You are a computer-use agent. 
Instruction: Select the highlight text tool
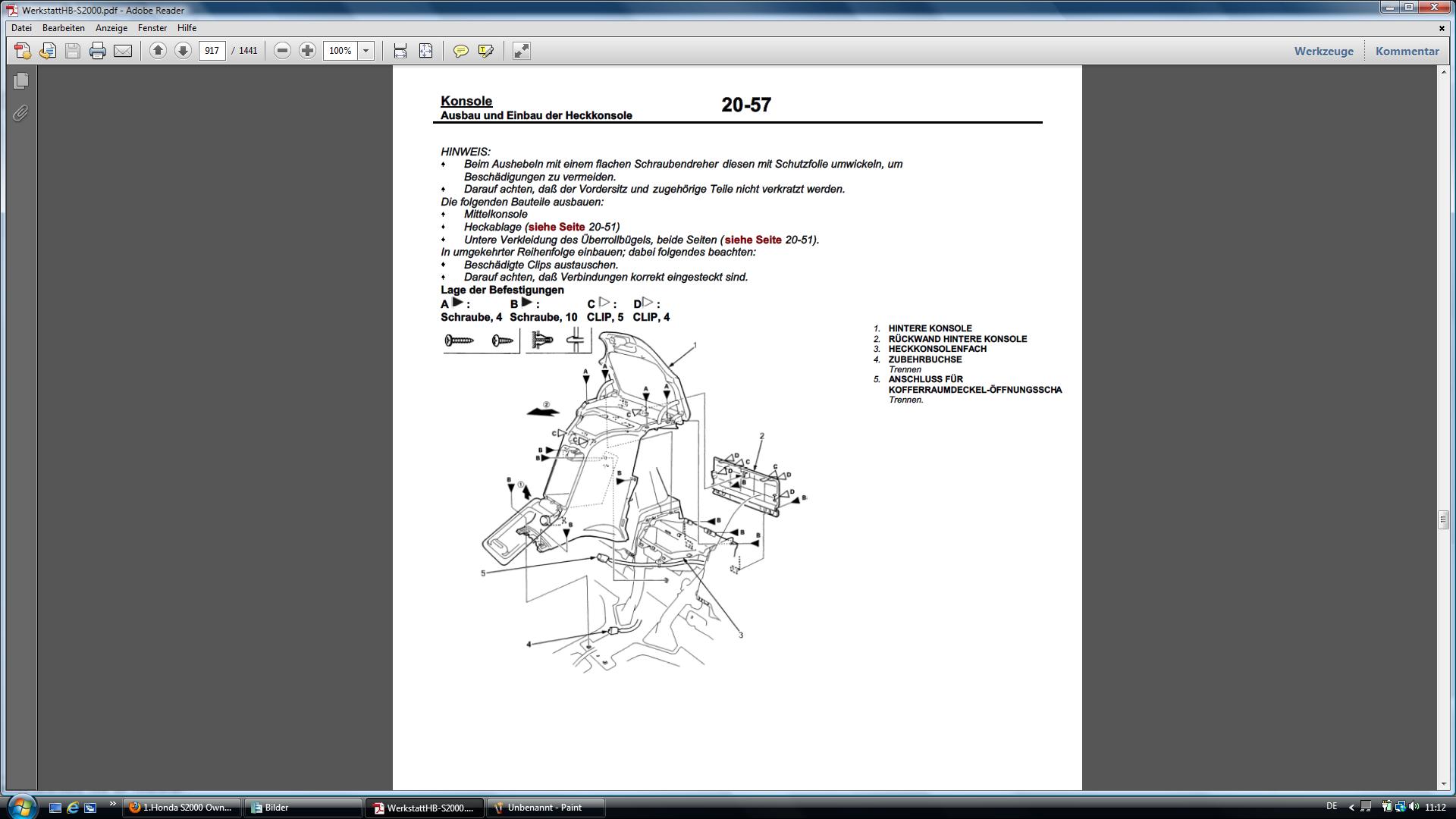[x=485, y=51]
